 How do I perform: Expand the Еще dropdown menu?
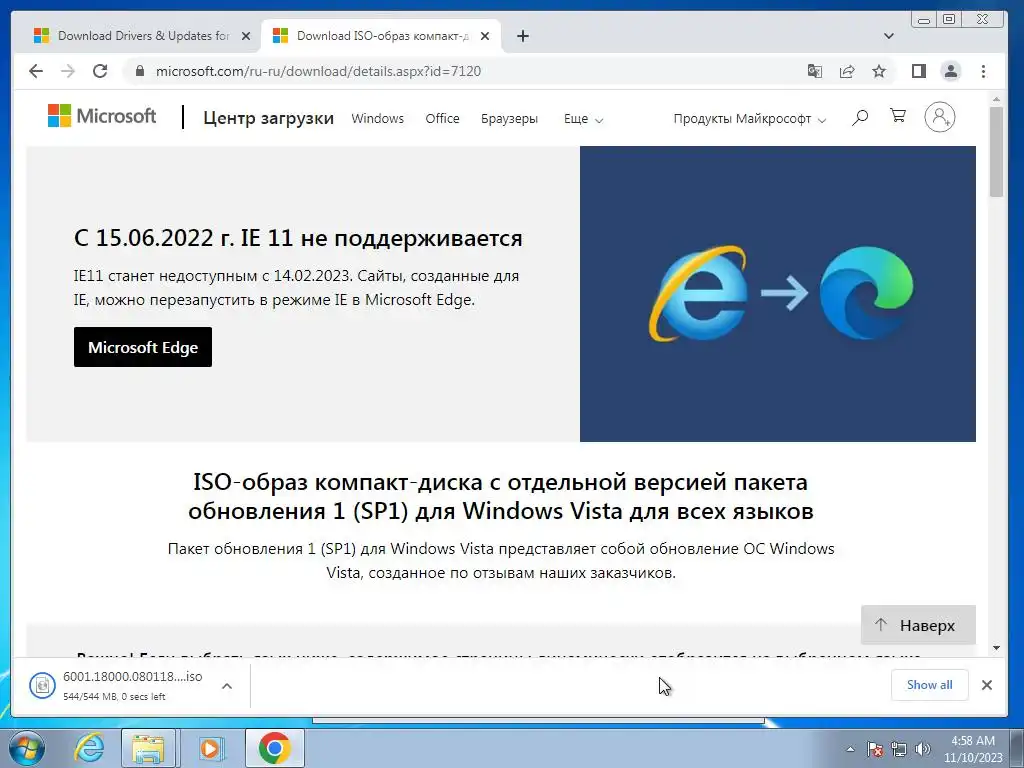[583, 119]
